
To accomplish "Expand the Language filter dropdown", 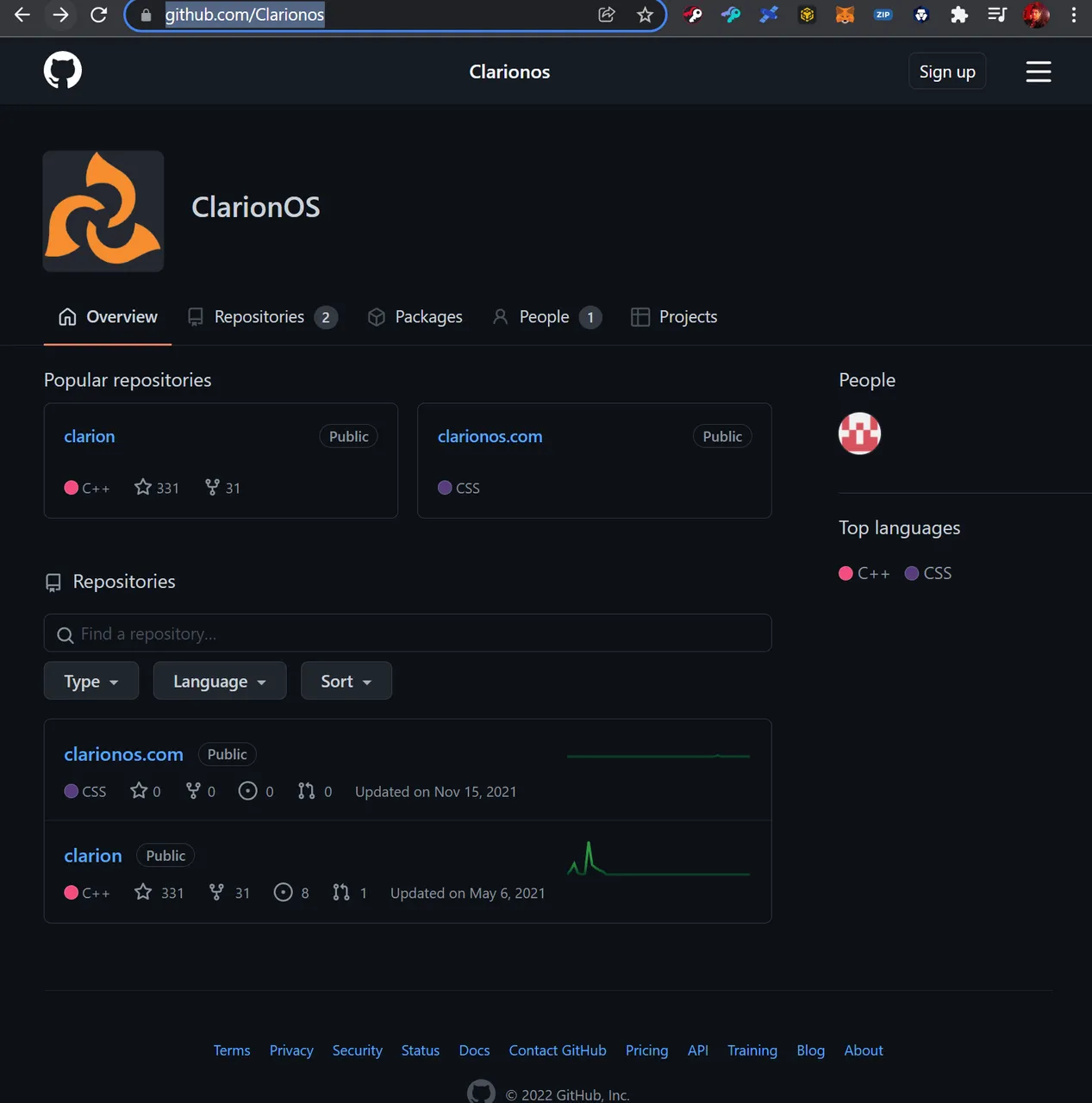I will (220, 681).
